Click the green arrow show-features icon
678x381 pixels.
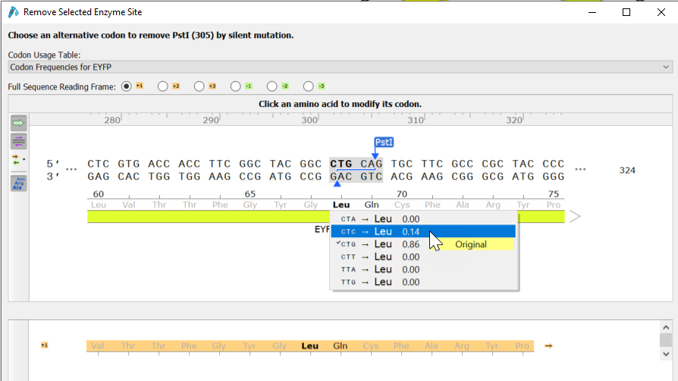(x=19, y=123)
